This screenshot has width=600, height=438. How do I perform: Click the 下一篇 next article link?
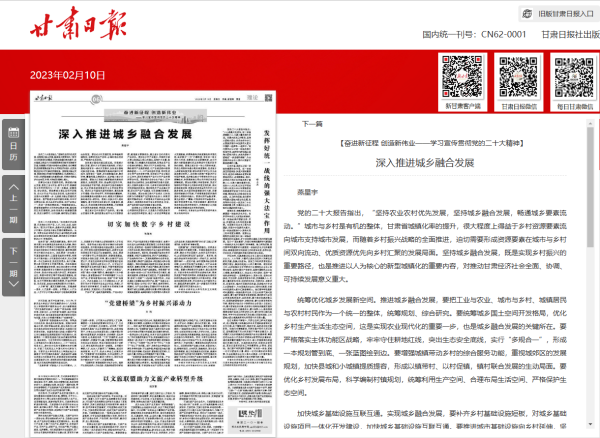pos(312,124)
